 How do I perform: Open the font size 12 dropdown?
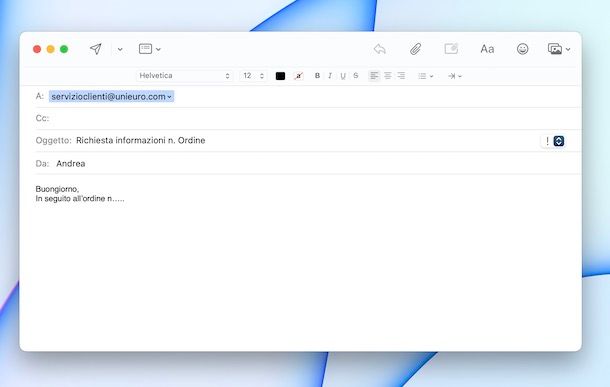(x=253, y=75)
